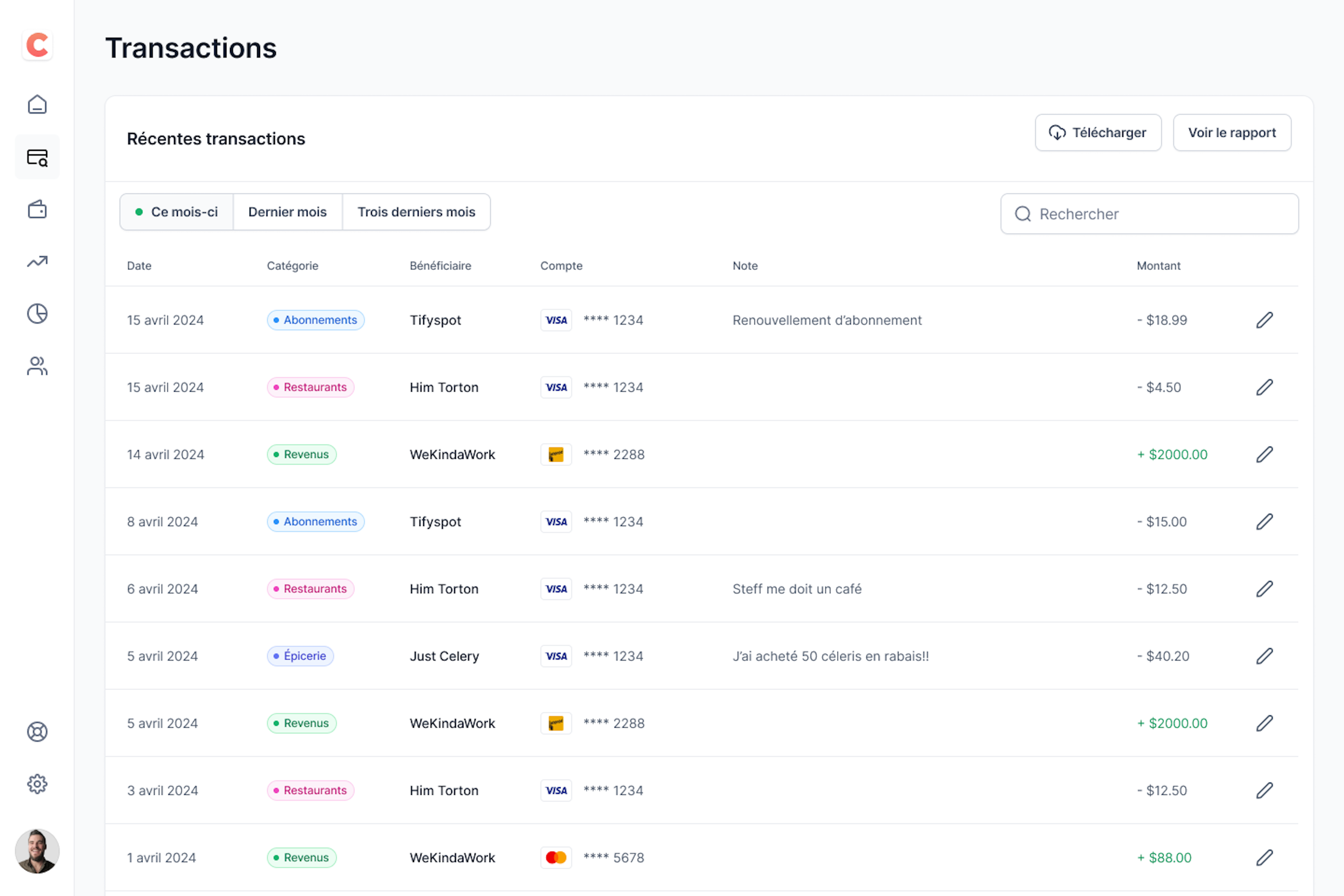Click the Bénéficiaire column header
The width and height of the screenshot is (1344, 896).
441,266
